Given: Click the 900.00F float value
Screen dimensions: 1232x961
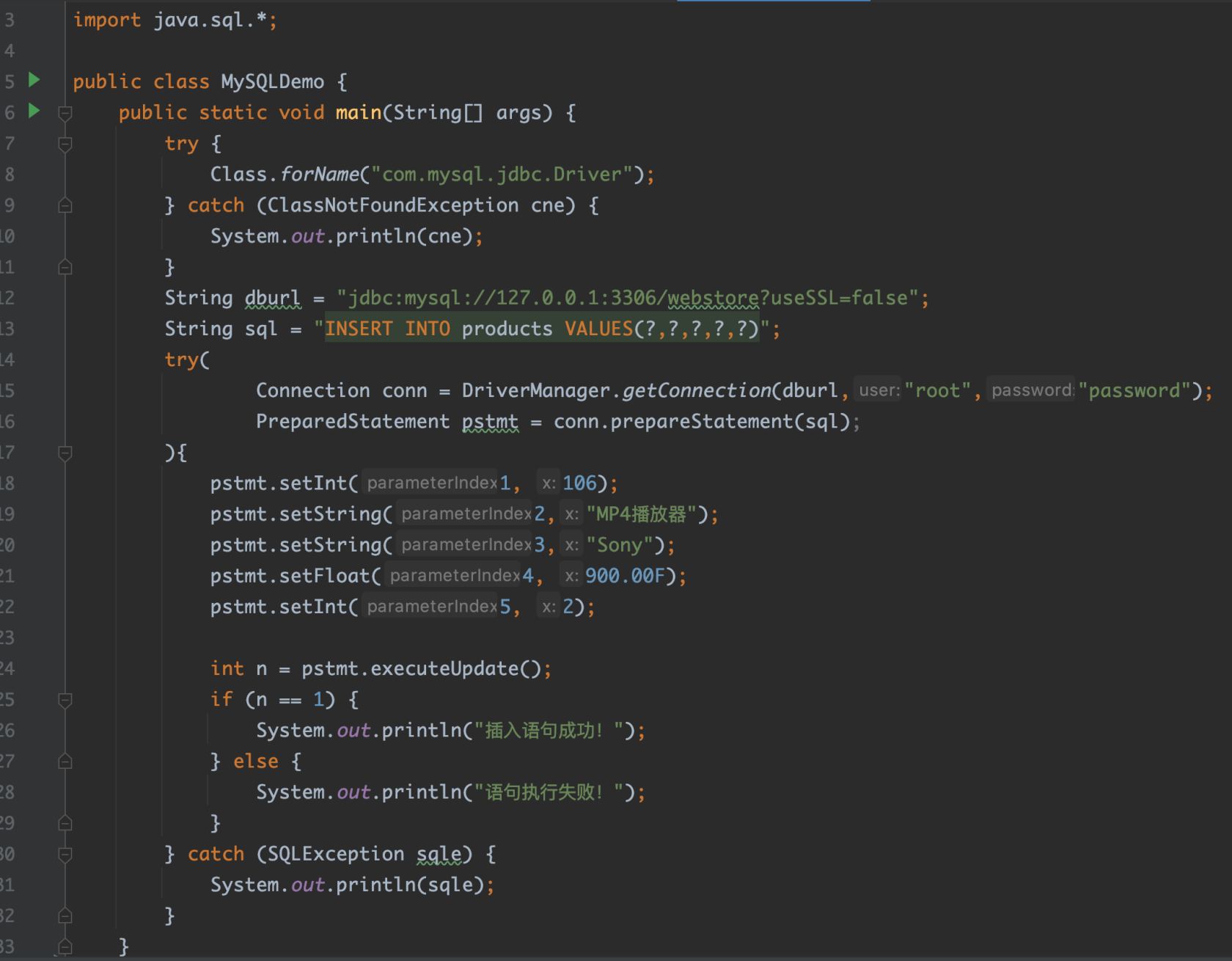Looking at the screenshot, I should (625, 575).
